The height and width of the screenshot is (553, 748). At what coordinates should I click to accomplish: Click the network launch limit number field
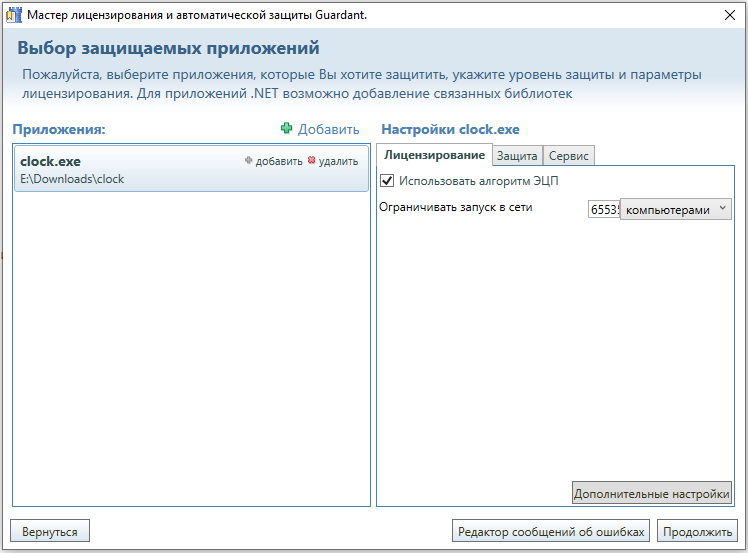point(604,210)
